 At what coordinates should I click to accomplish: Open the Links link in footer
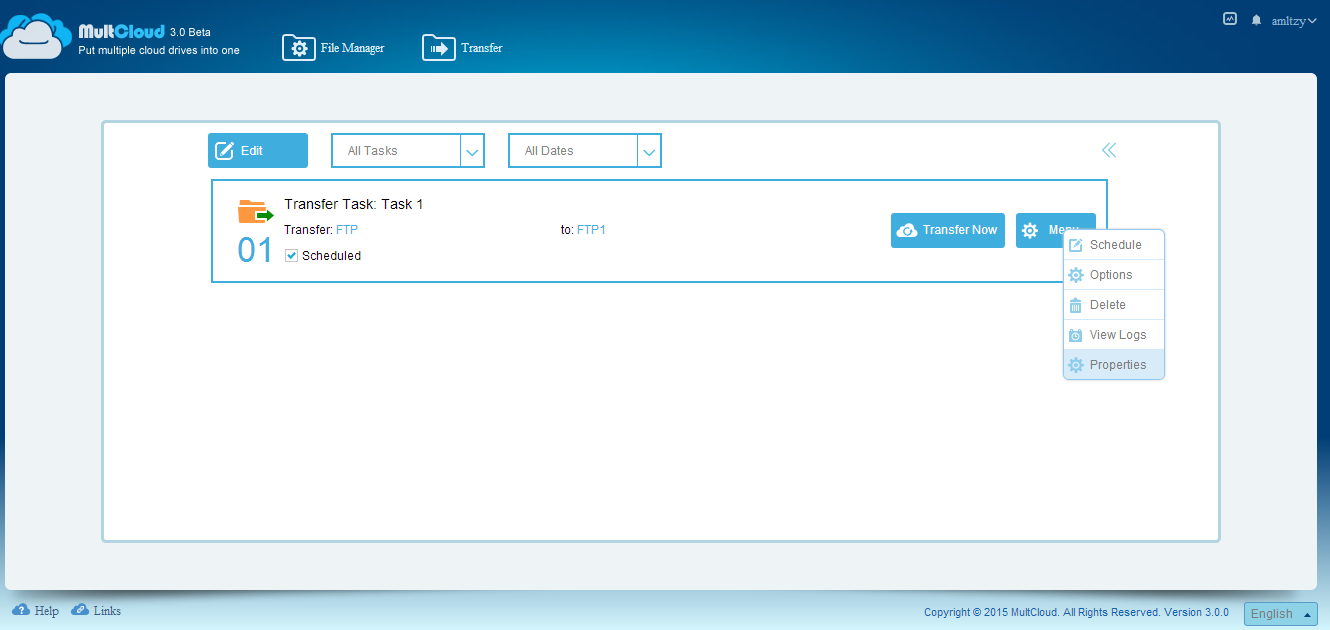96,610
